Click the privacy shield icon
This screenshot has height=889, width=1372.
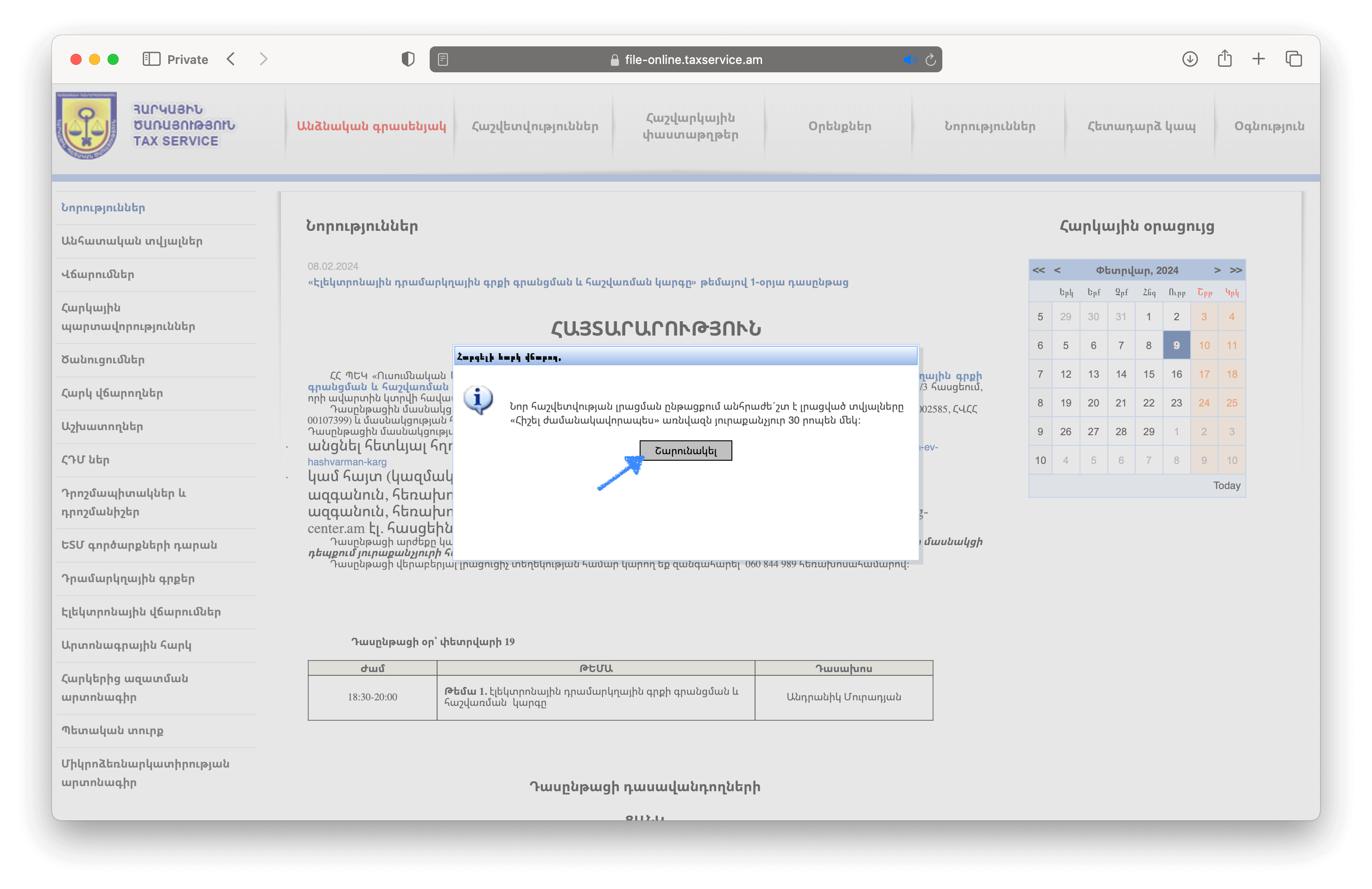(x=407, y=59)
